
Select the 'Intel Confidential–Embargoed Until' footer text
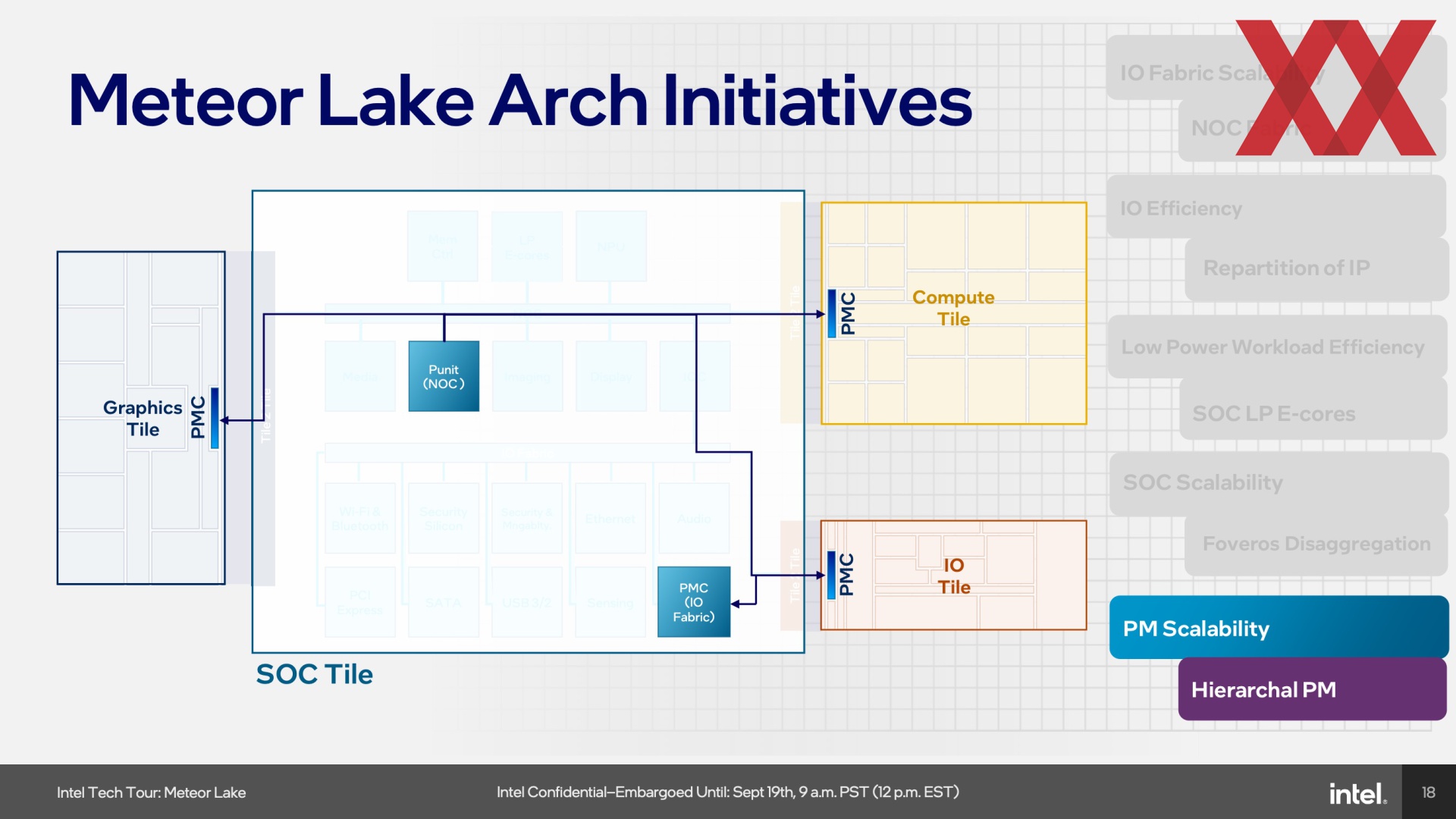click(728, 792)
